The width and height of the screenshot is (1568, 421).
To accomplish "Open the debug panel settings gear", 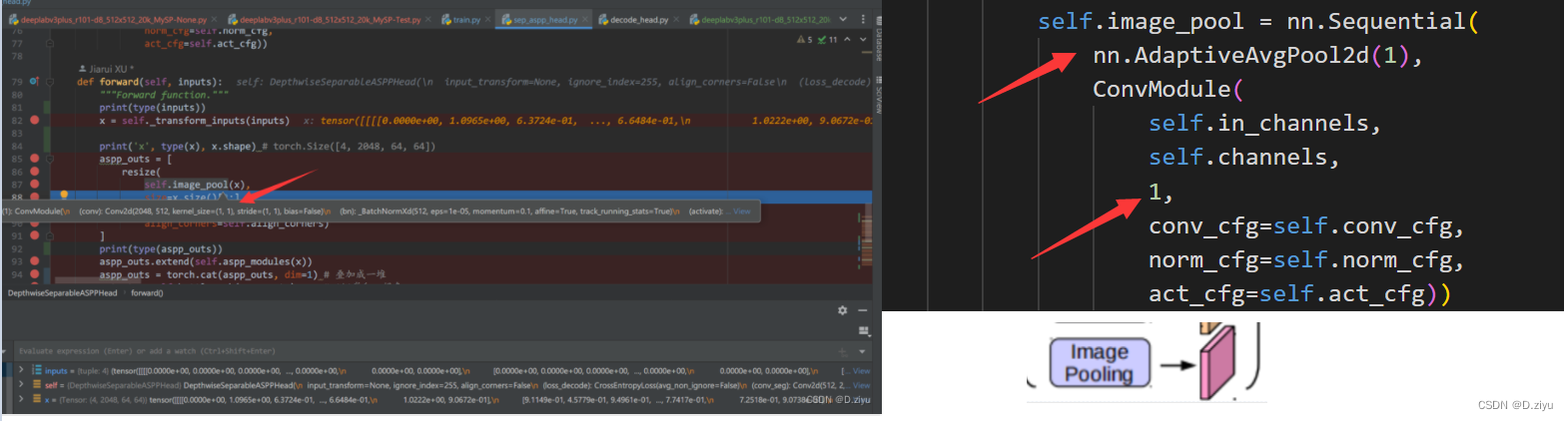I will (x=843, y=310).
